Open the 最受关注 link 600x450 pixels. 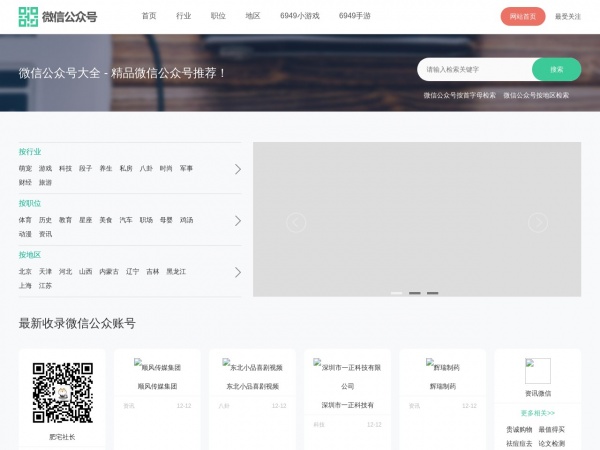[x=568, y=16]
